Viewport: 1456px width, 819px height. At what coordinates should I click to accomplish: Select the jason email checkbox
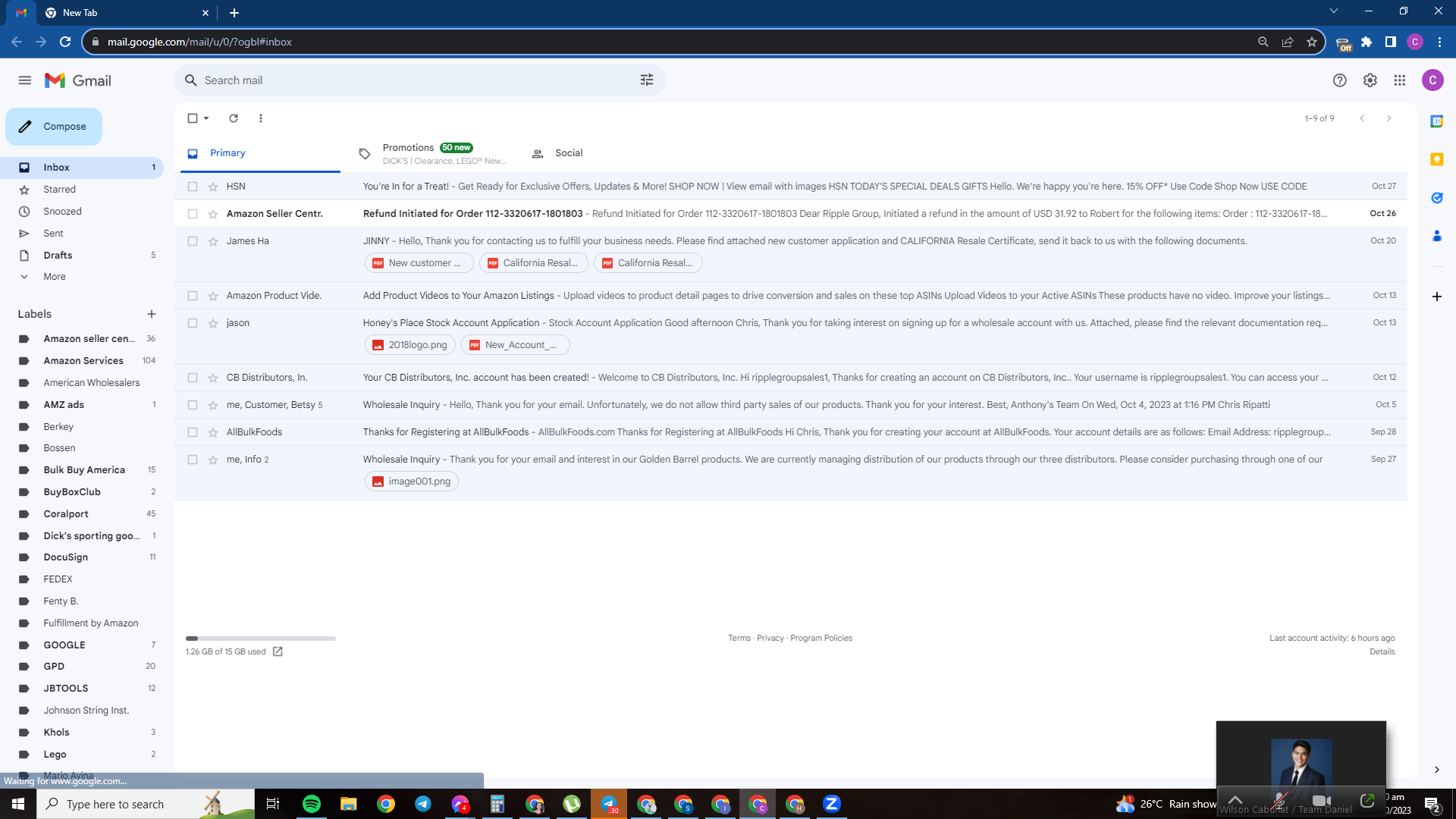(193, 323)
